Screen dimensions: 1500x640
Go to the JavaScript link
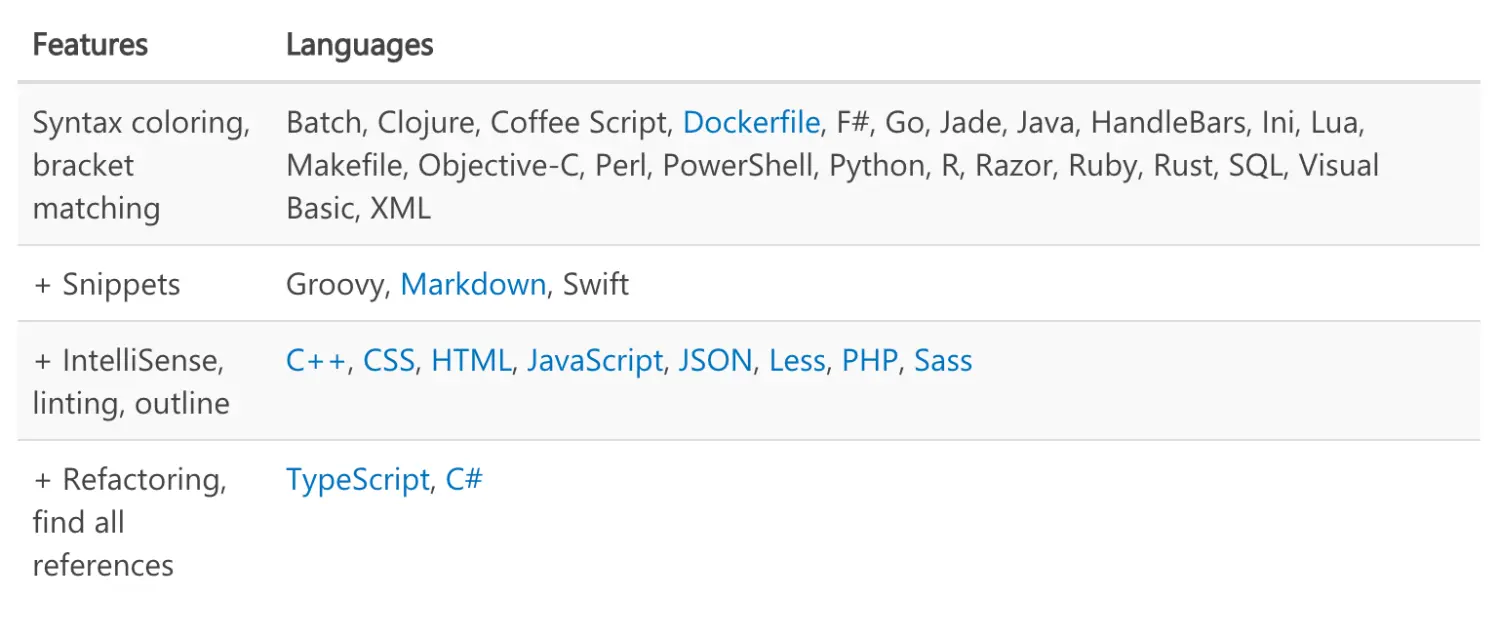pos(594,361)
